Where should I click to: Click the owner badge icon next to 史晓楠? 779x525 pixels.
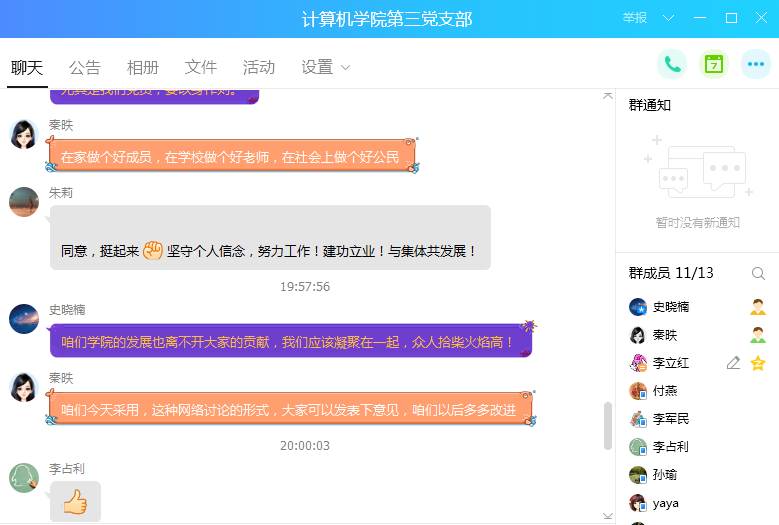click(758, 307)
